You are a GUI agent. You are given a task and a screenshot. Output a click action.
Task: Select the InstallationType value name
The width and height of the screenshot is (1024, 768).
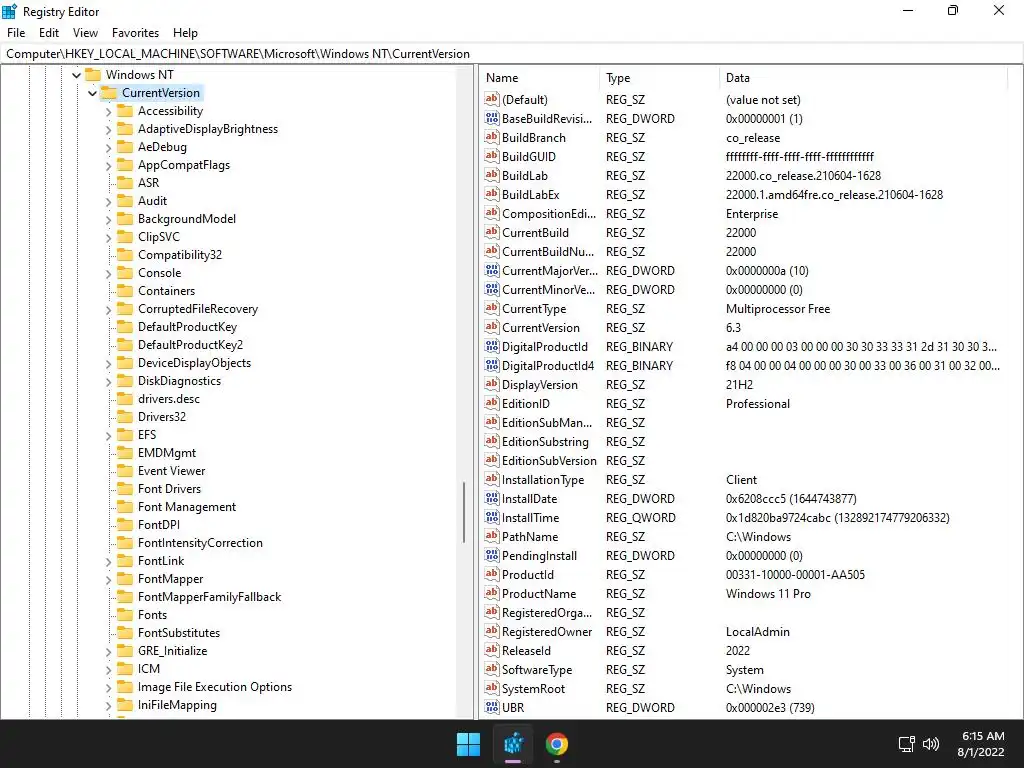[x=543, y=480]
